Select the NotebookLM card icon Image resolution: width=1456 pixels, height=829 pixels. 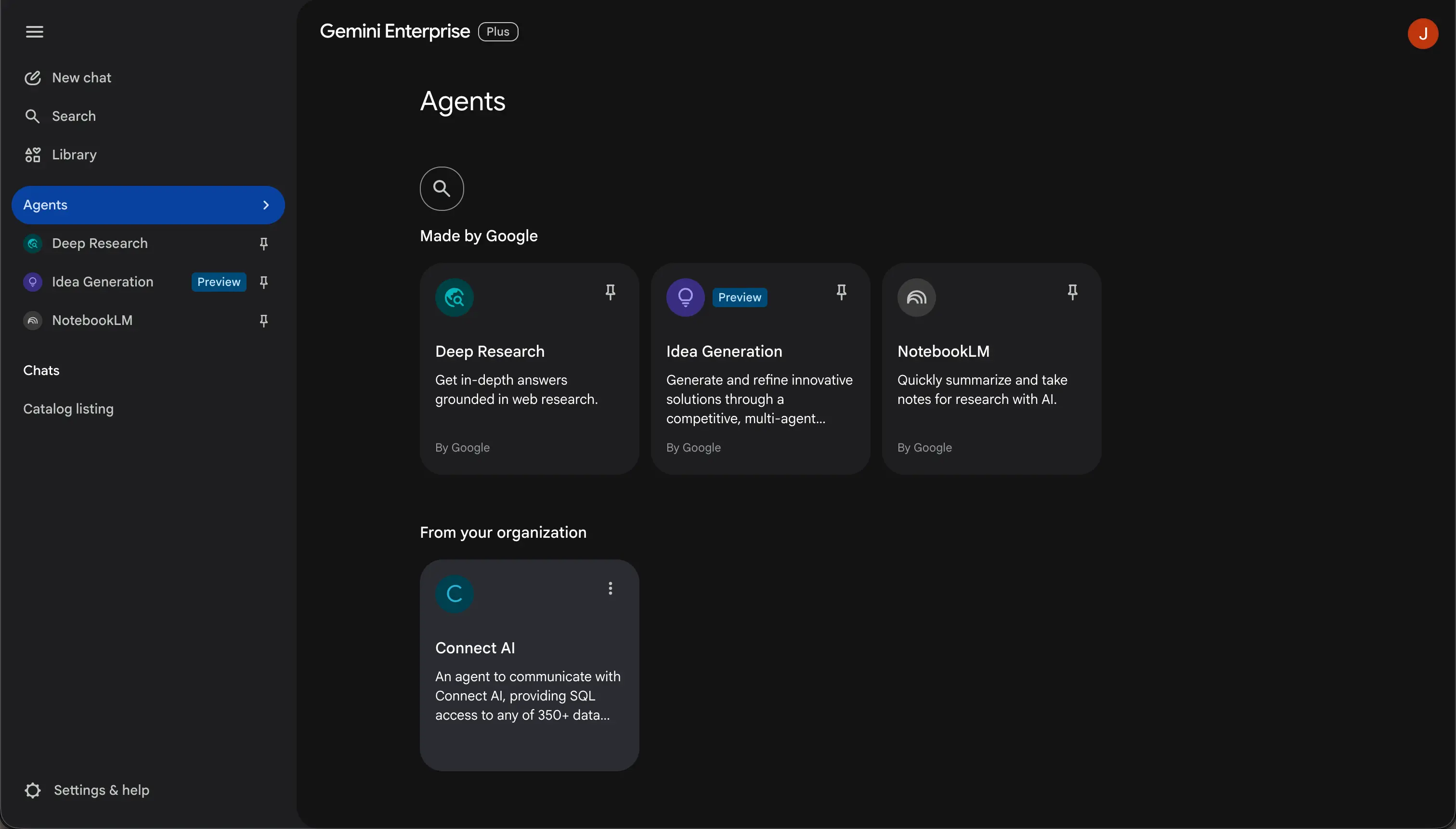[915, 297]
